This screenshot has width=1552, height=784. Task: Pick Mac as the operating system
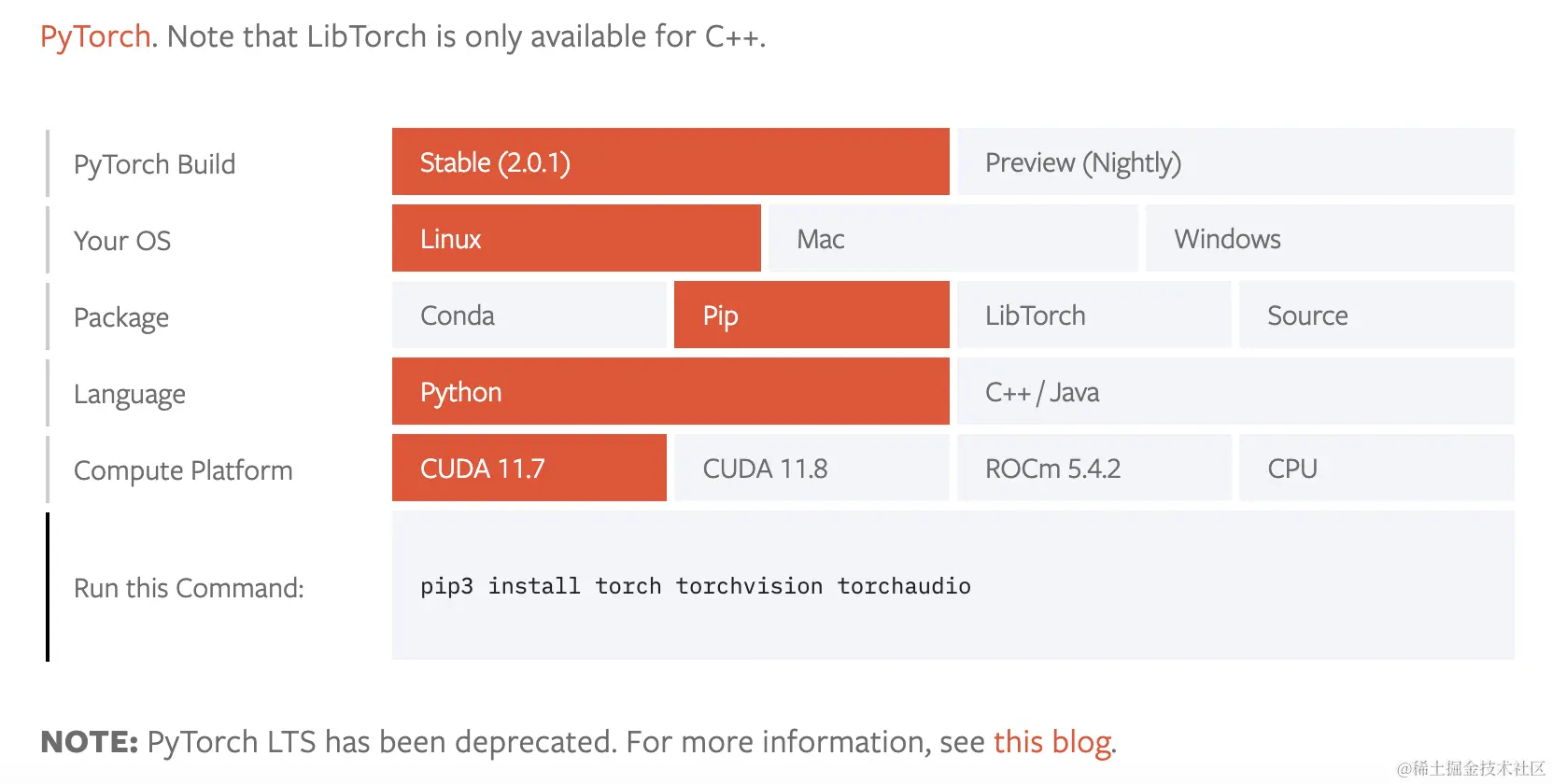pos(952,238)
